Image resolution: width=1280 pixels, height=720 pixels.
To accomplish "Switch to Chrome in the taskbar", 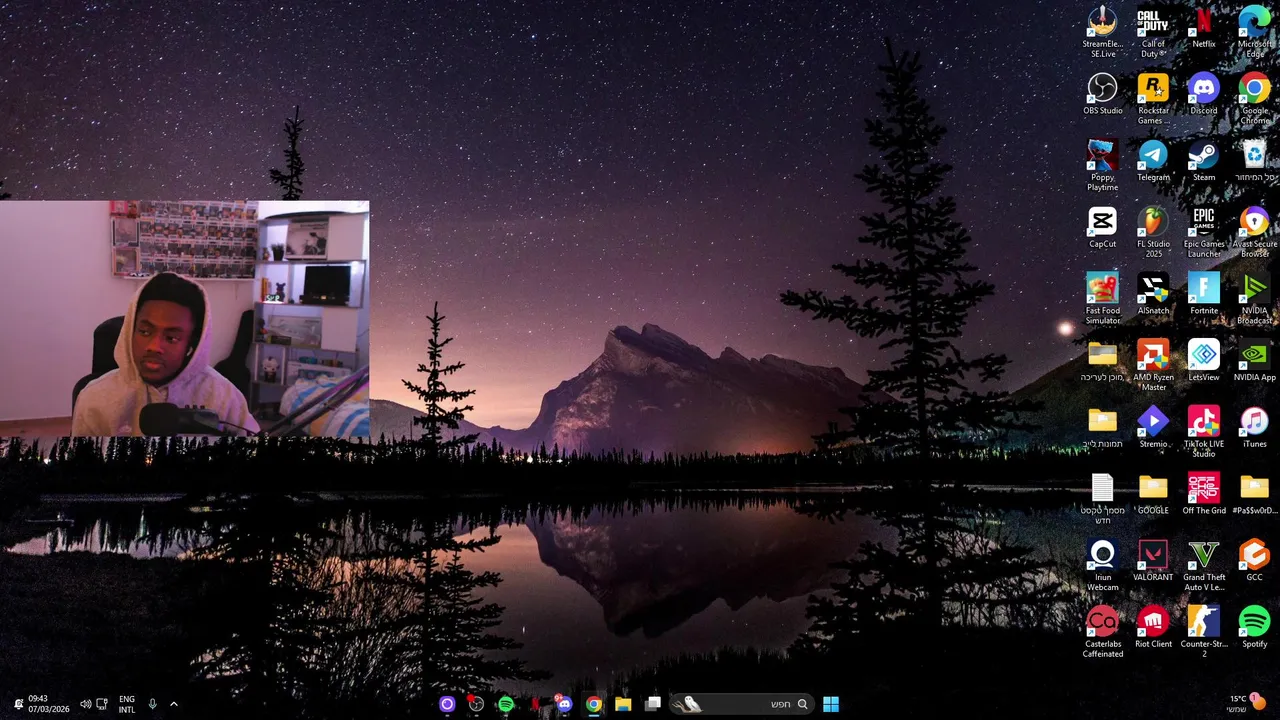I will coord(594,704).
